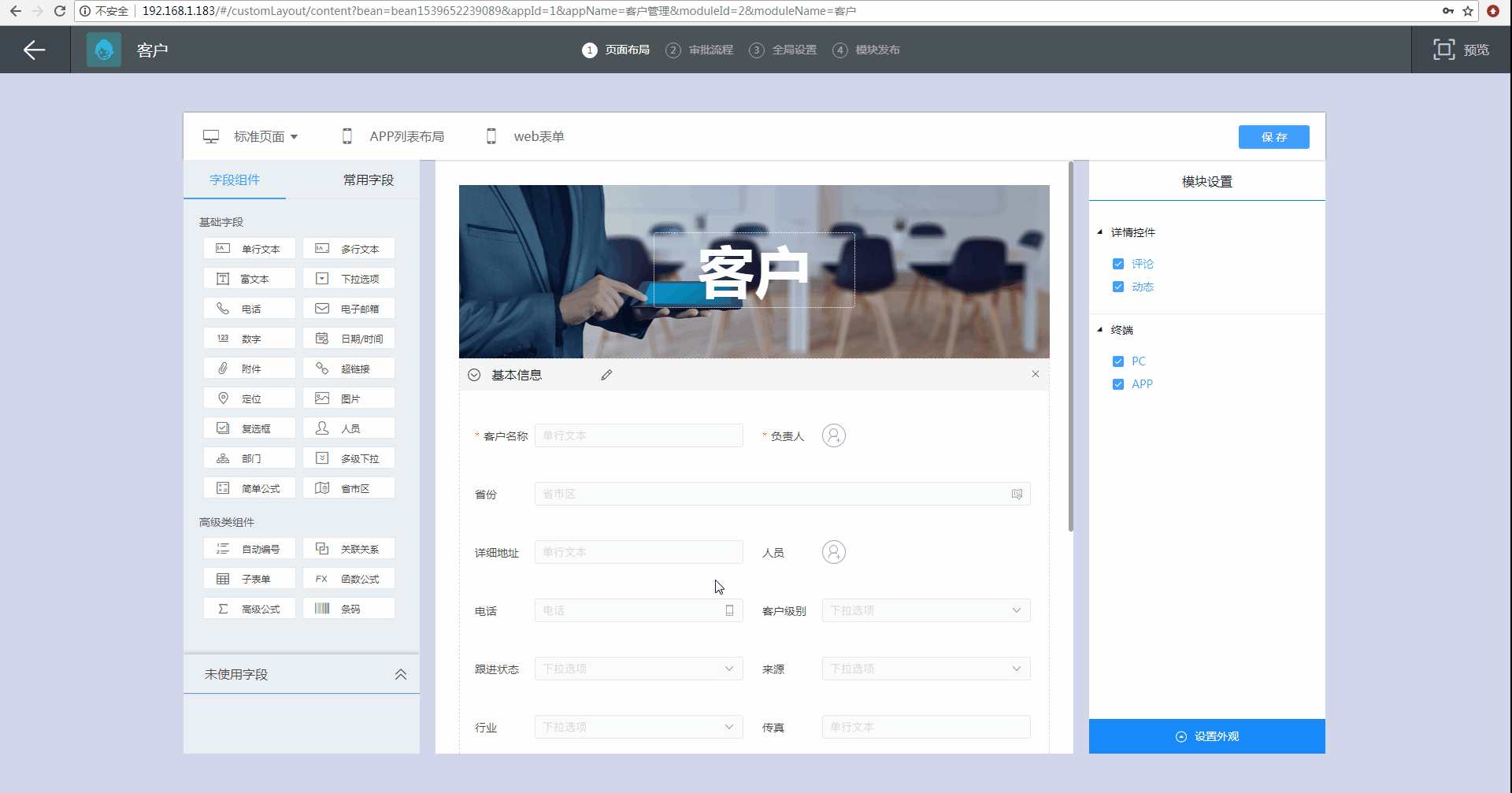Add the 超链接 hyperlink component
1512x793 pixels.
[x=349, y=369]
